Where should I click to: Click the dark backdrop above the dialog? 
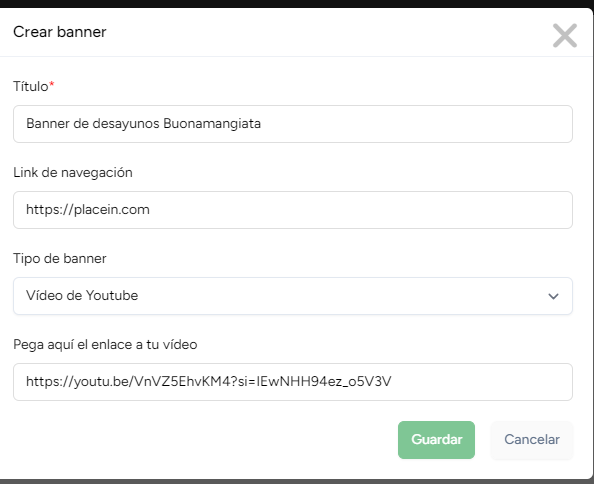click(297, 3)
